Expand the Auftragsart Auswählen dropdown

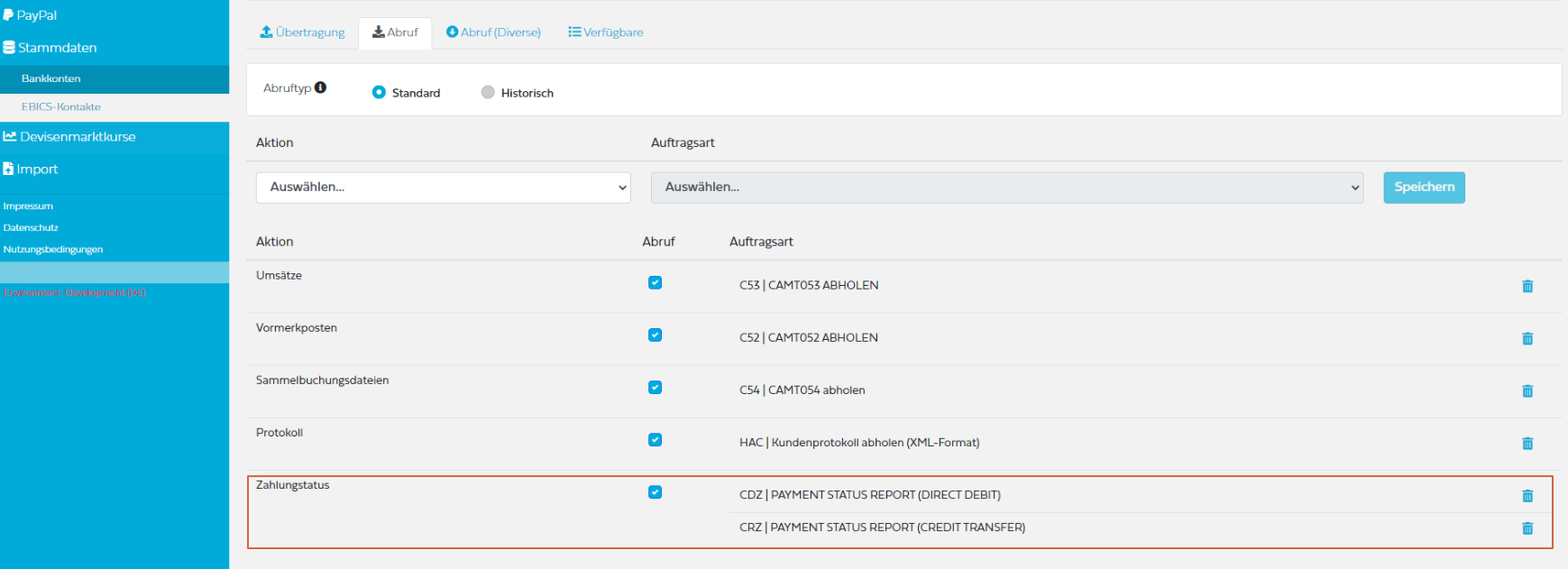(1006, 188)
